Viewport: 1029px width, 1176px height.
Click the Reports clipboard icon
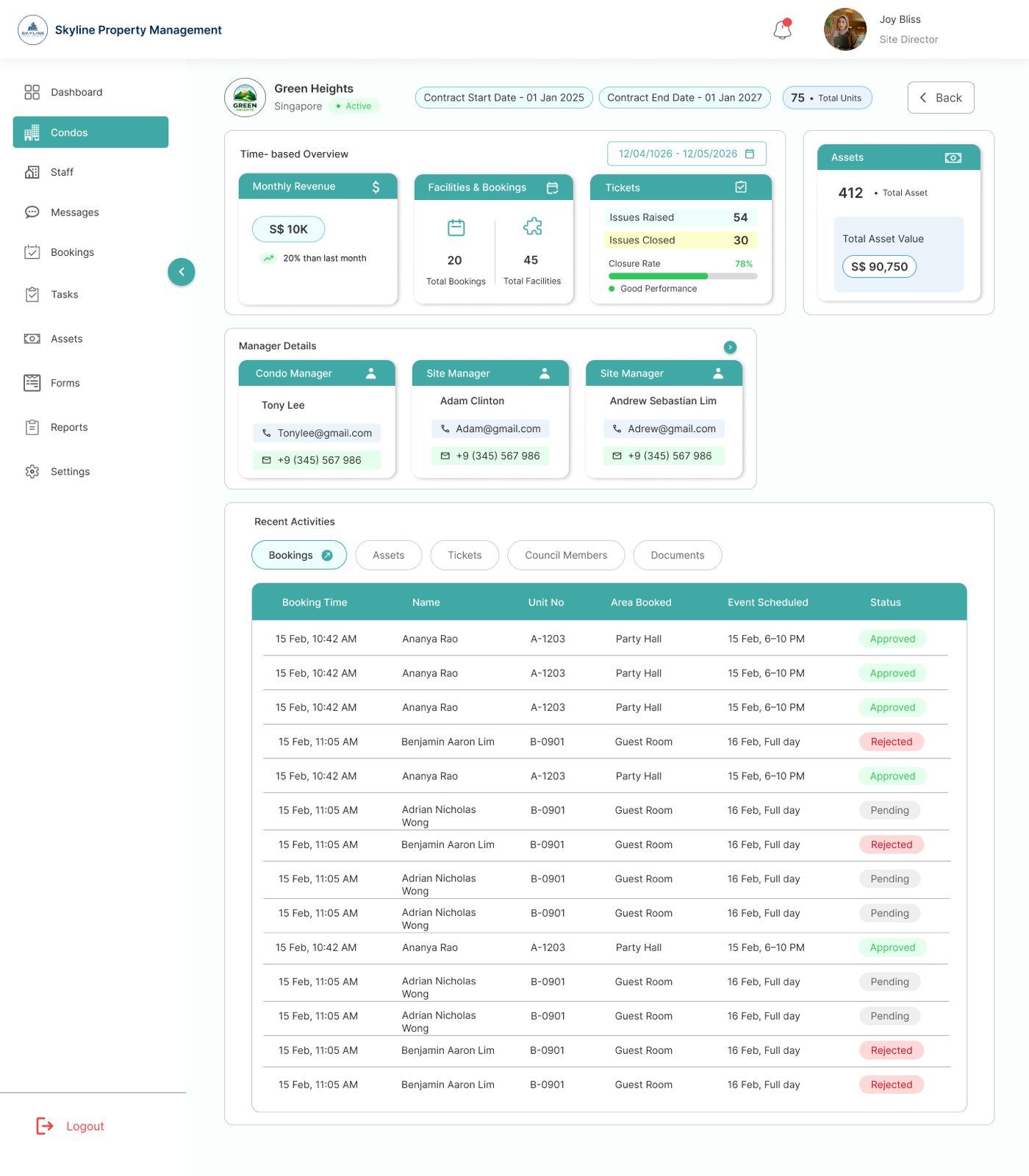[x=32, y=427]
